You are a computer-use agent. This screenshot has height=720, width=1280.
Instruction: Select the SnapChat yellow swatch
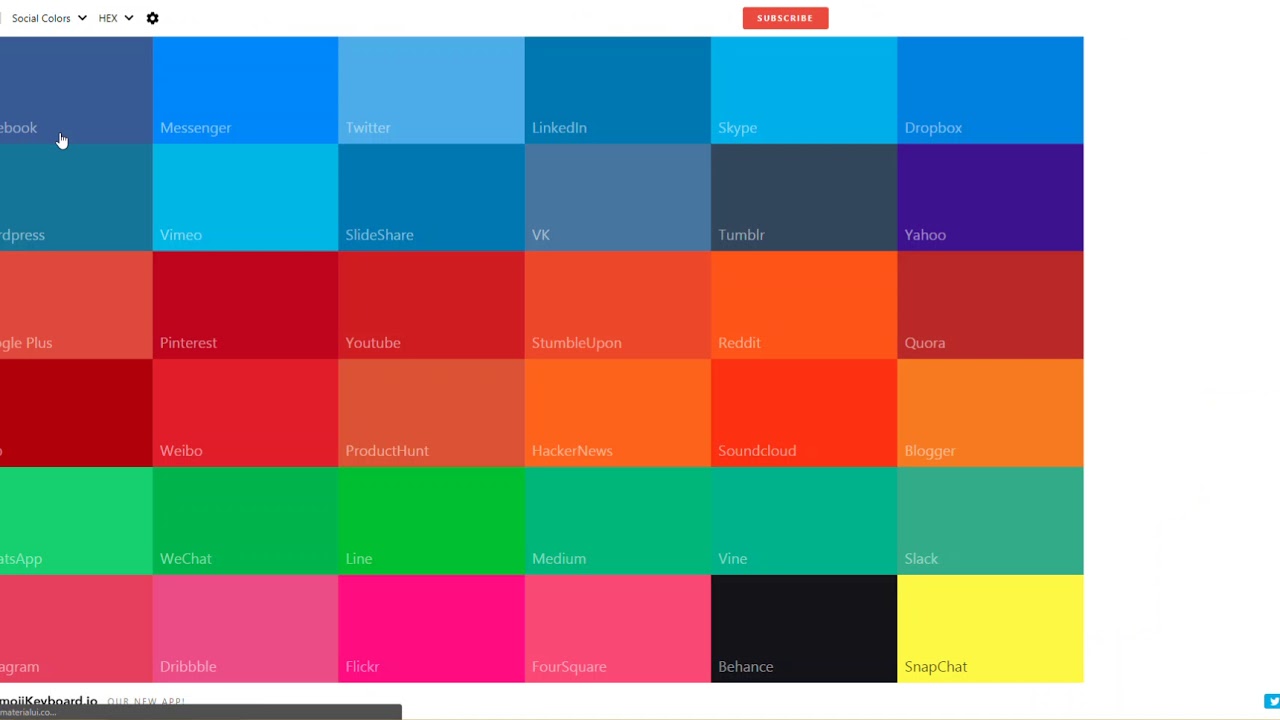[x=990, y=629]
